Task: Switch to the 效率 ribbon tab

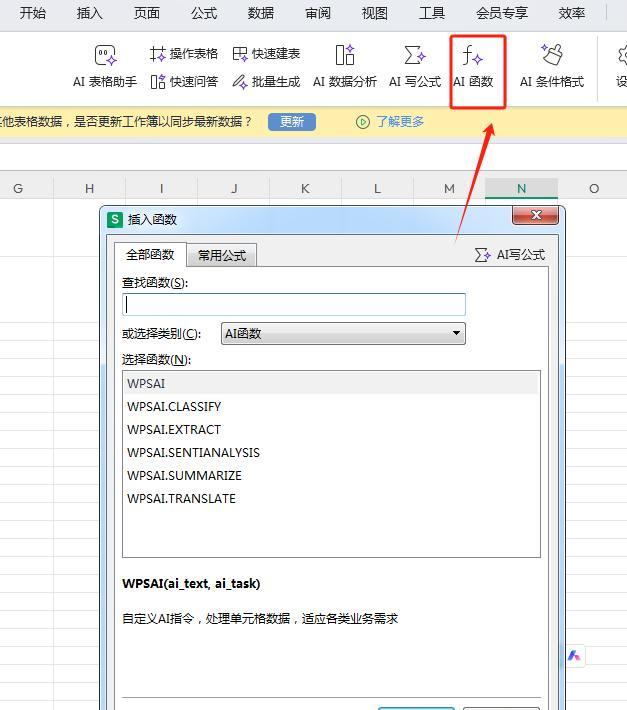Action: click(x=572, y=14)
